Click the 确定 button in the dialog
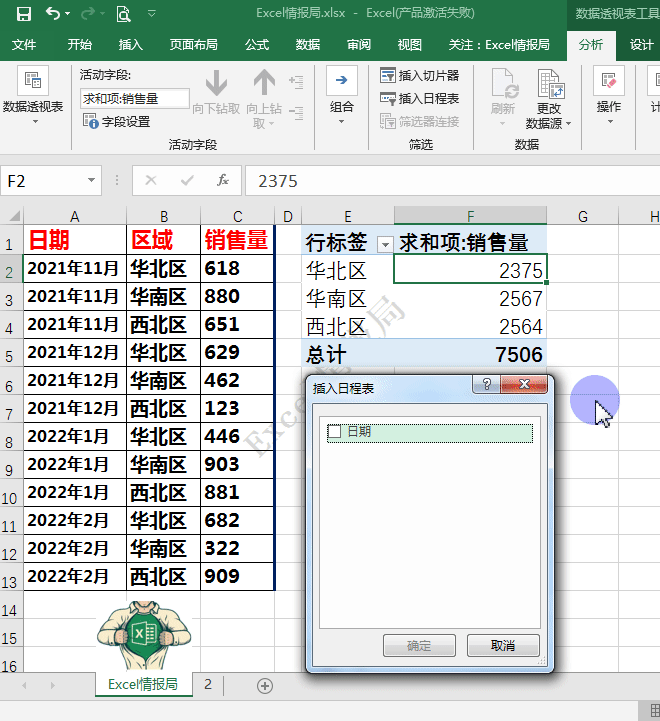The width and height of the screenshot is (660, 721). point(419,646)
